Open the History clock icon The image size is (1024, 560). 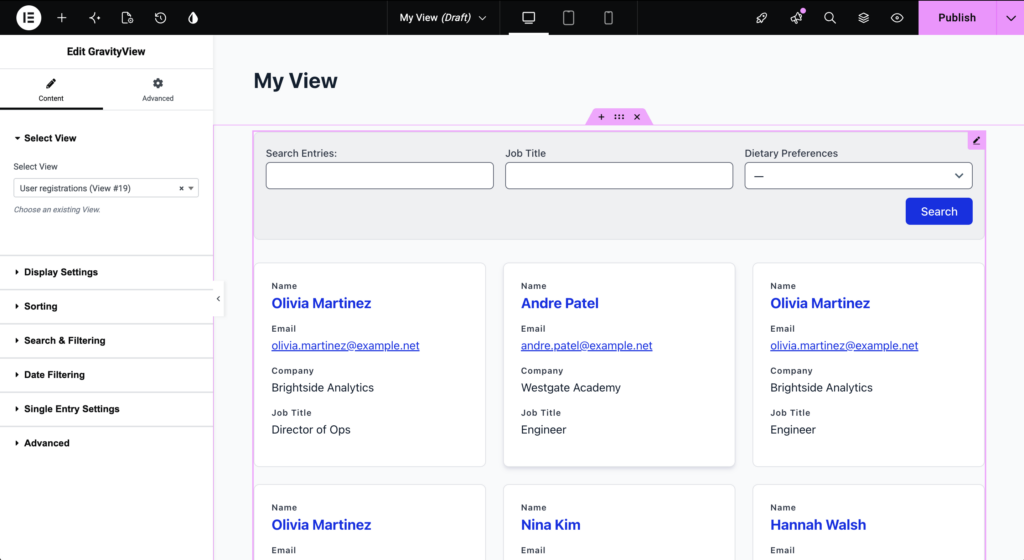click(160, 18)
